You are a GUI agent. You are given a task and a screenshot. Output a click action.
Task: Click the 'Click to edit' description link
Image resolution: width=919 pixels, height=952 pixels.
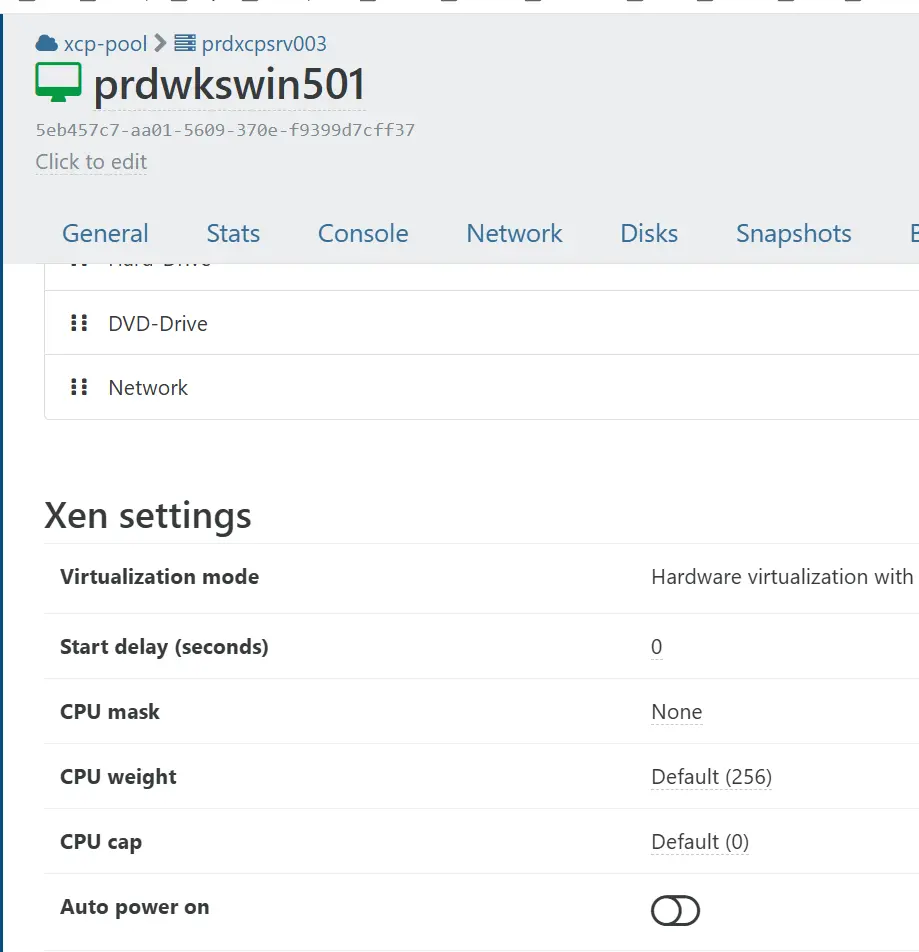pos(91,161)
